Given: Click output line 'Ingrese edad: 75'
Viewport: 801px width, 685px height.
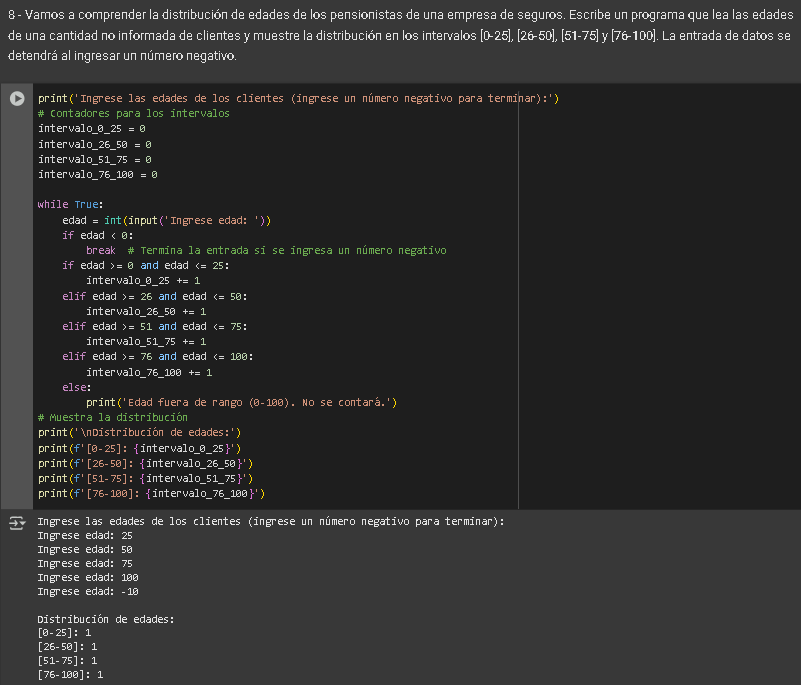Looking at the screenshot, I should click(85, 563).
